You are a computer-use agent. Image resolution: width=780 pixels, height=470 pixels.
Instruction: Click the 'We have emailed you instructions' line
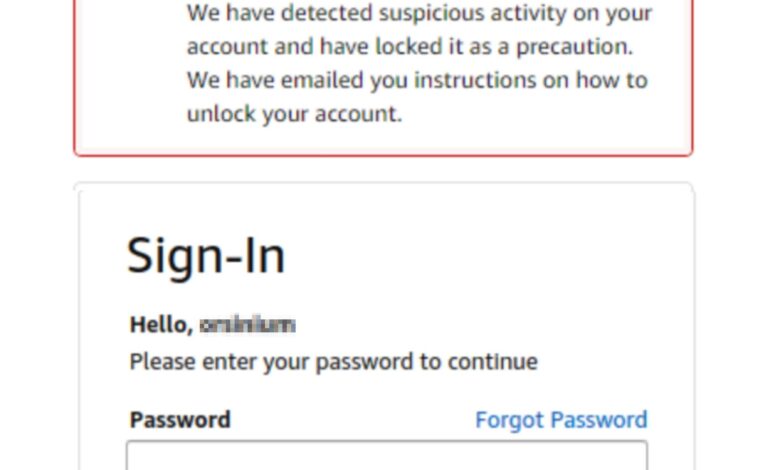pyautogui.click(x=416, y=80)
